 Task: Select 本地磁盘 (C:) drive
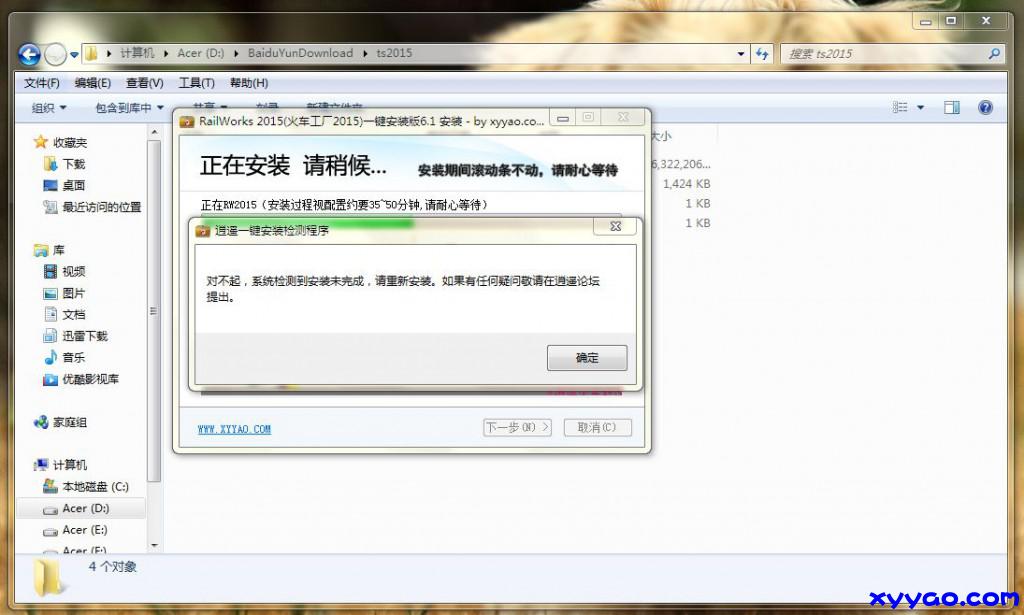(x=95, y=487)
